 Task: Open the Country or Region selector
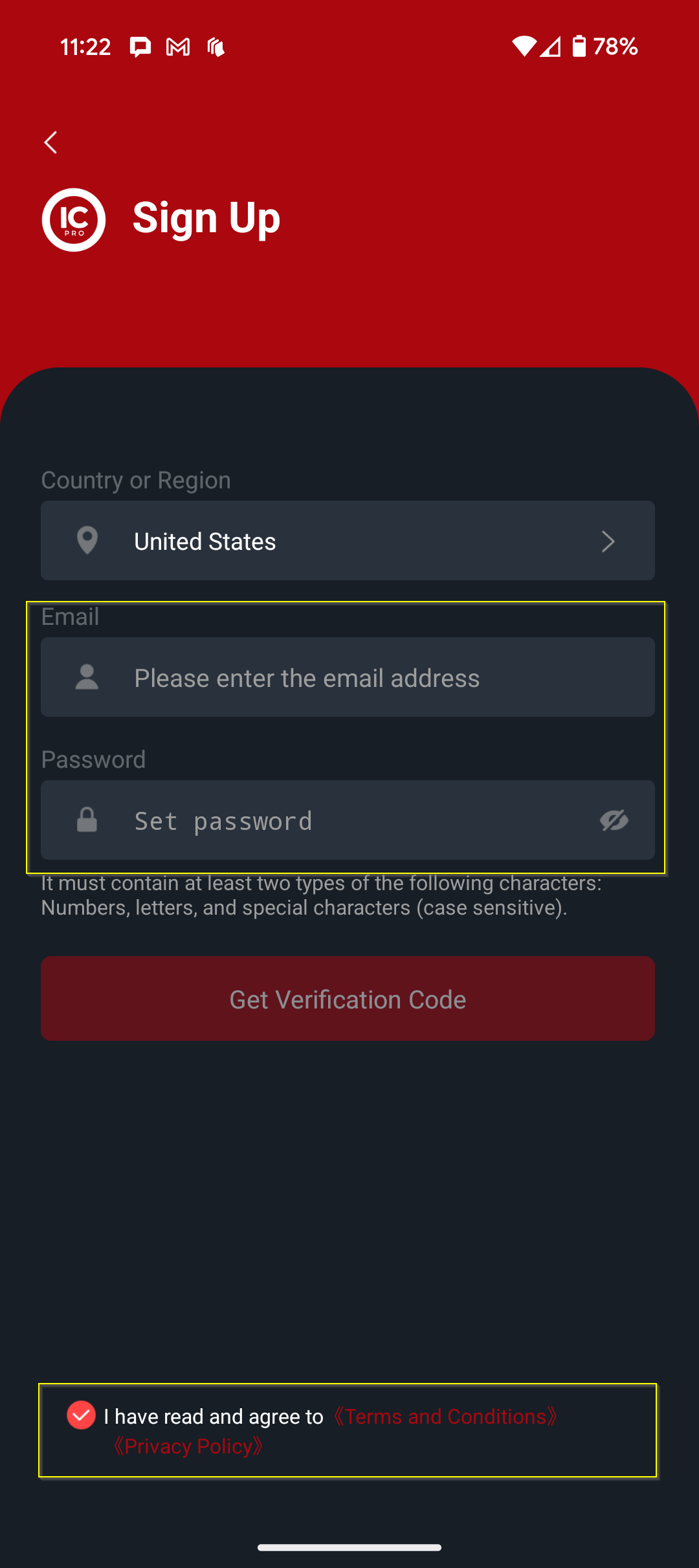348,541
